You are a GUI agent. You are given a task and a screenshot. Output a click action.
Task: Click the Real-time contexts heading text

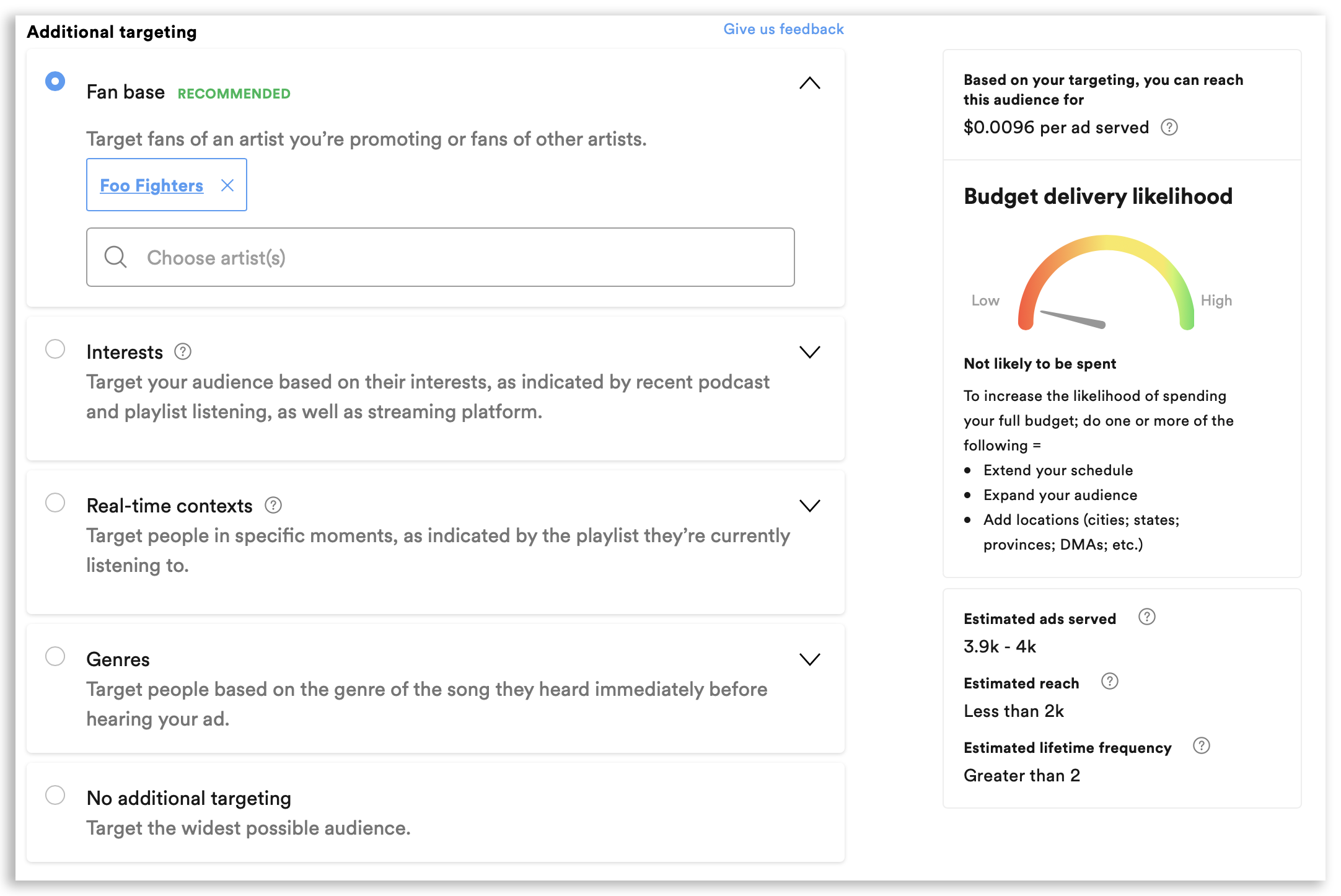(170, 506)
